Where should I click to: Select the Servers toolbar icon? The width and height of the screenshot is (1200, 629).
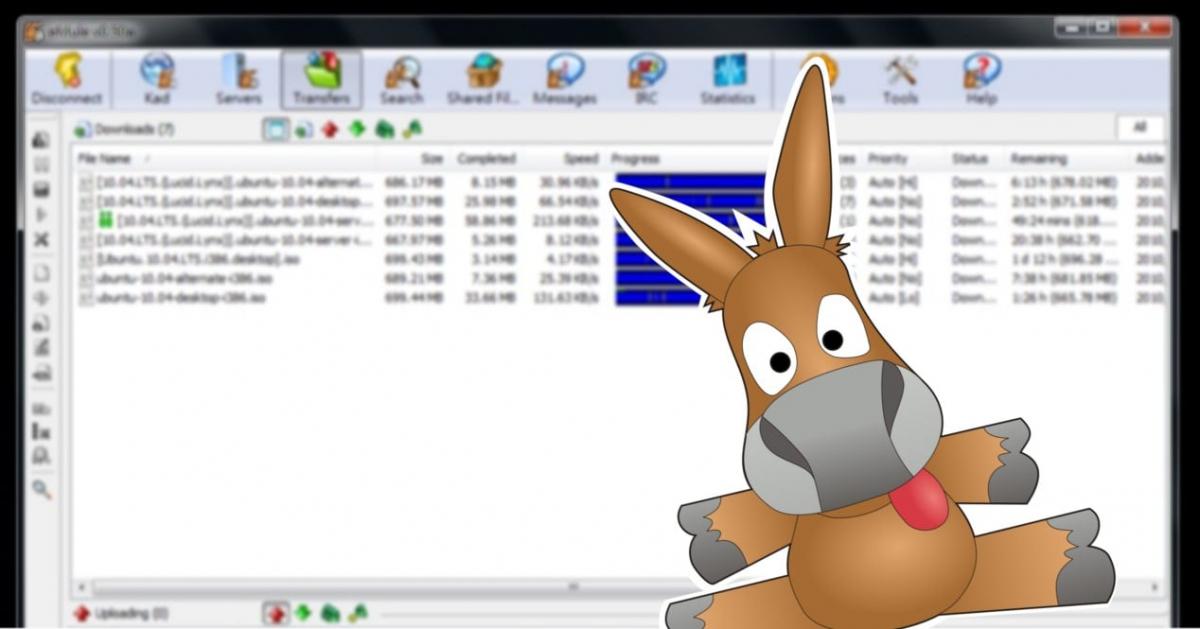click(x=240, y=75)
